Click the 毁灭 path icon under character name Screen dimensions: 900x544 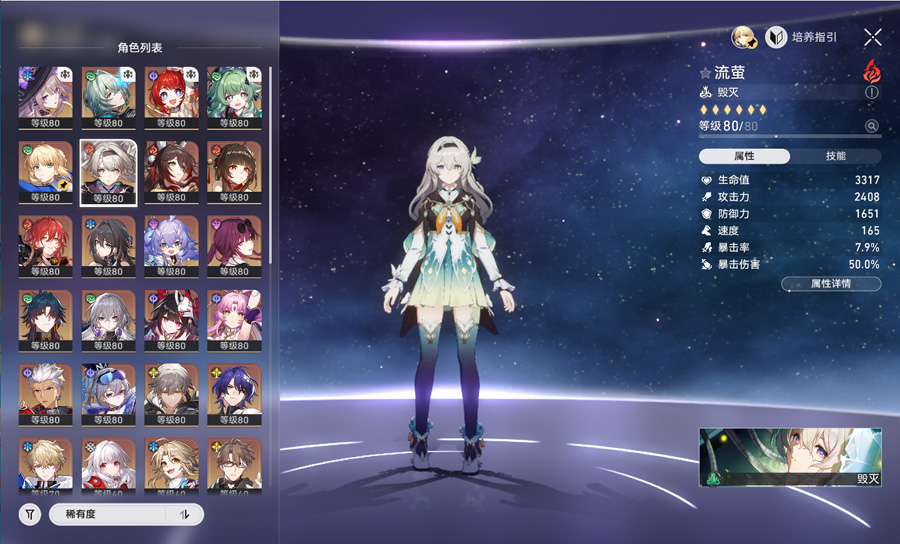pyautogui.click(x=705, y=92)
